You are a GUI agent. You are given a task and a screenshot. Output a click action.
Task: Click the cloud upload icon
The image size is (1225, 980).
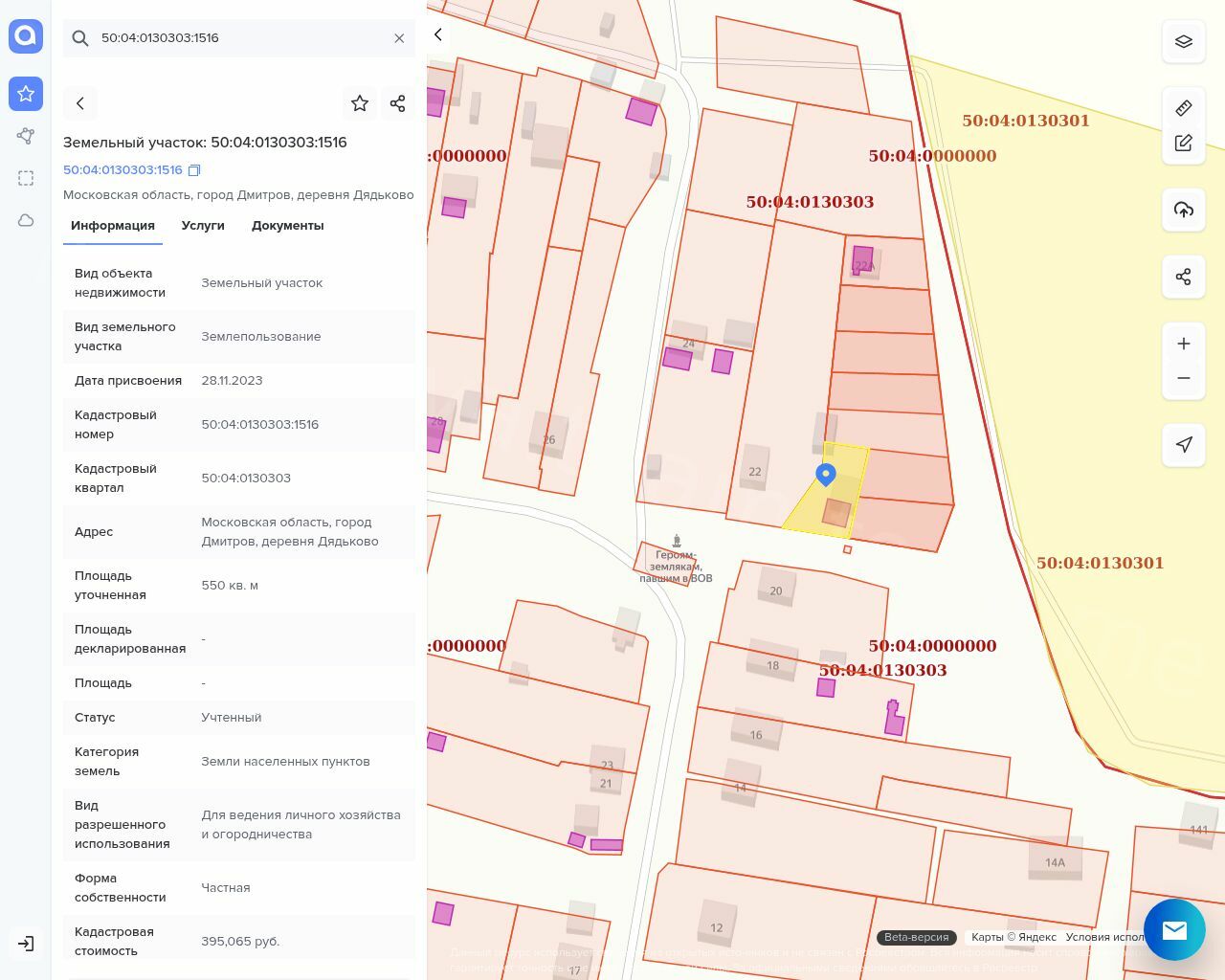1183,210
